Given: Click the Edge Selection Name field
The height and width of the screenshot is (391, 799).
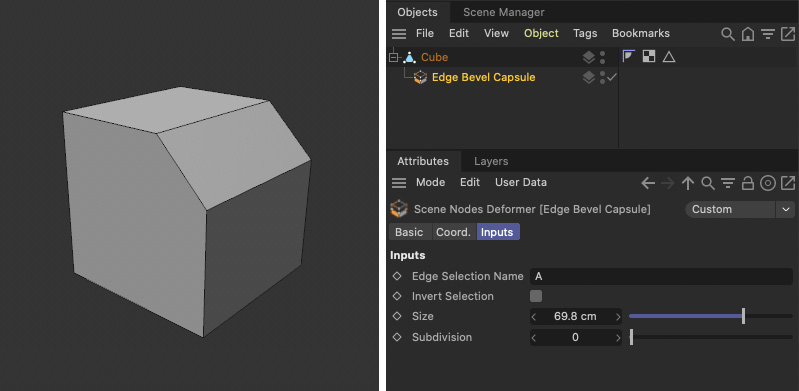Looking at the screenshot, I should click(661, 276).
